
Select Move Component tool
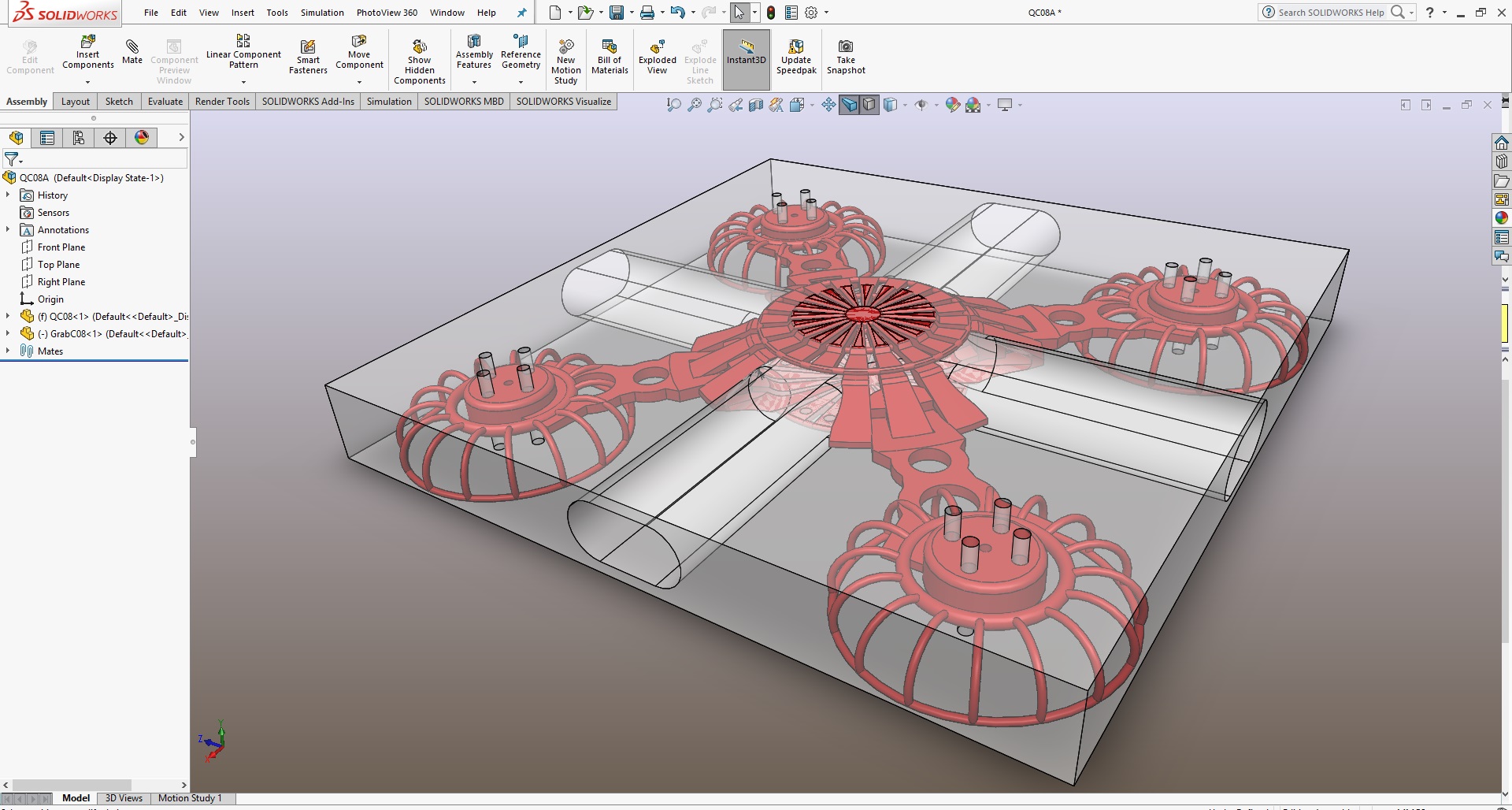coord(359,52)
